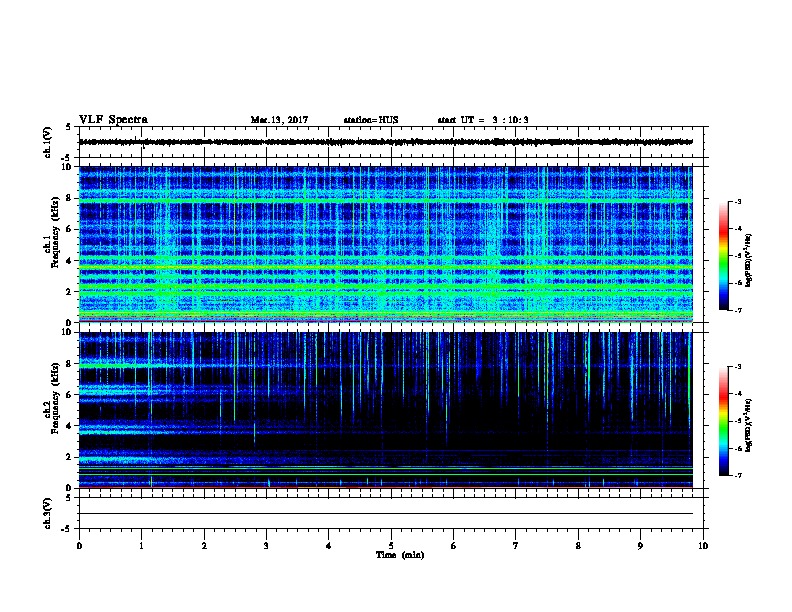
Task: Click the "Time (min)" axis title
Action: 400,555
